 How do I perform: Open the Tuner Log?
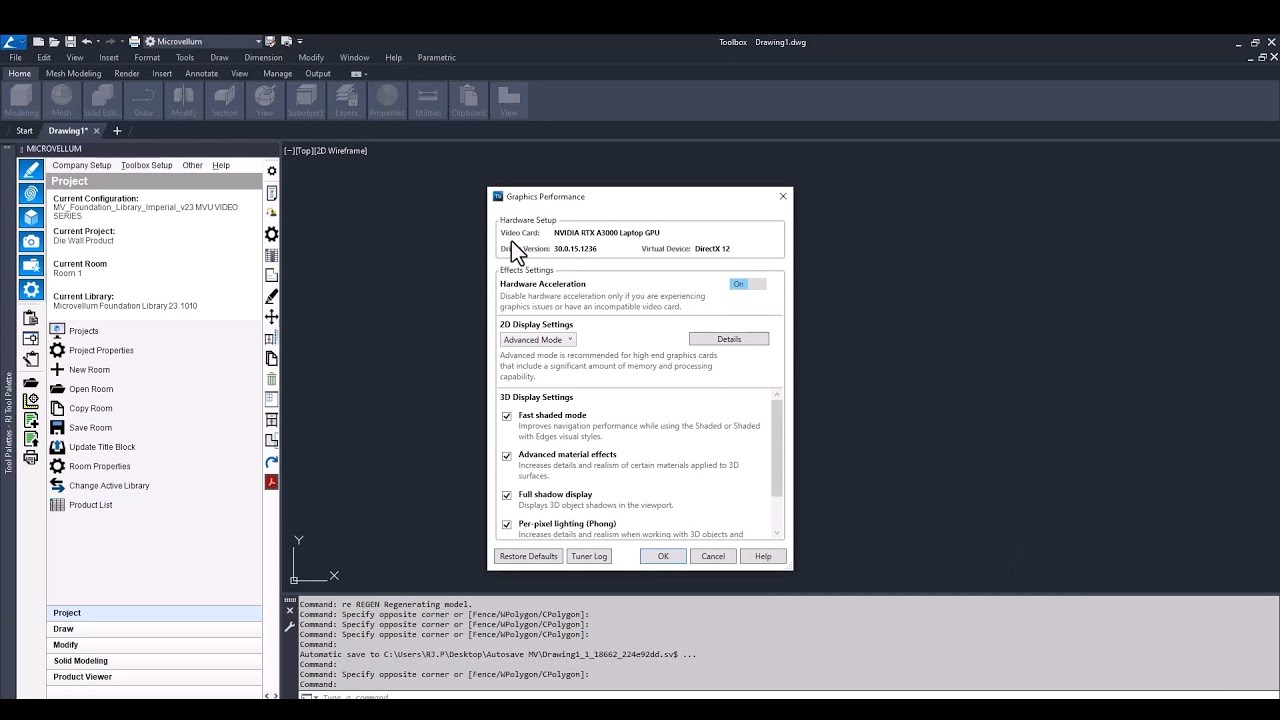pos(589,556)
